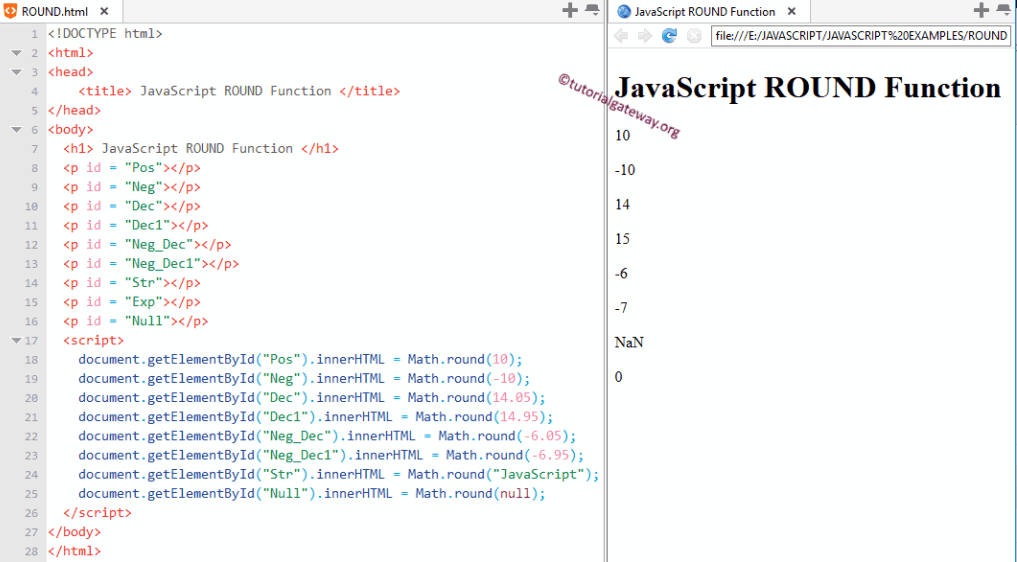Click the stop loading button
This screenshot has width=1017, height=562.
pyautogui.click(x=693, y=36)
